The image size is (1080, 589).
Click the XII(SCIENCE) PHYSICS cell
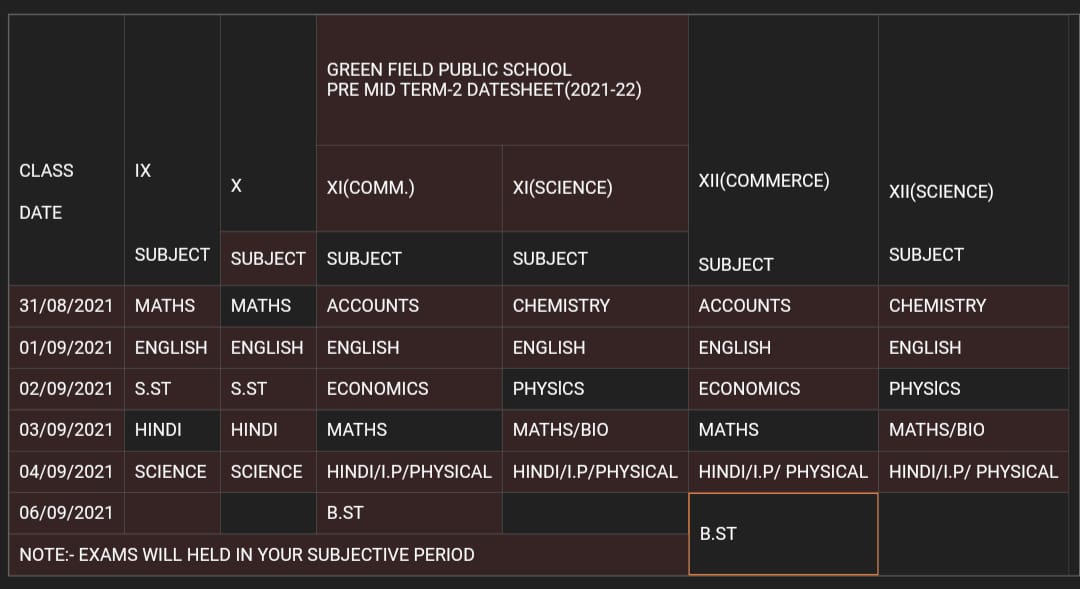coord(973,389)
